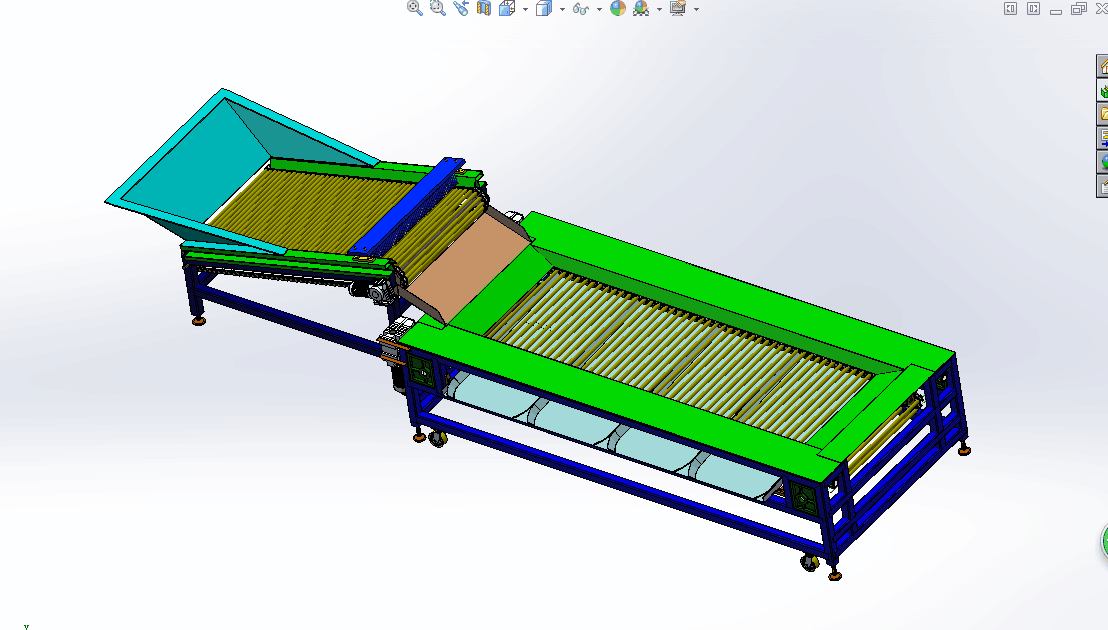Open the Display Style dropdown arrow

pos(562,9)
